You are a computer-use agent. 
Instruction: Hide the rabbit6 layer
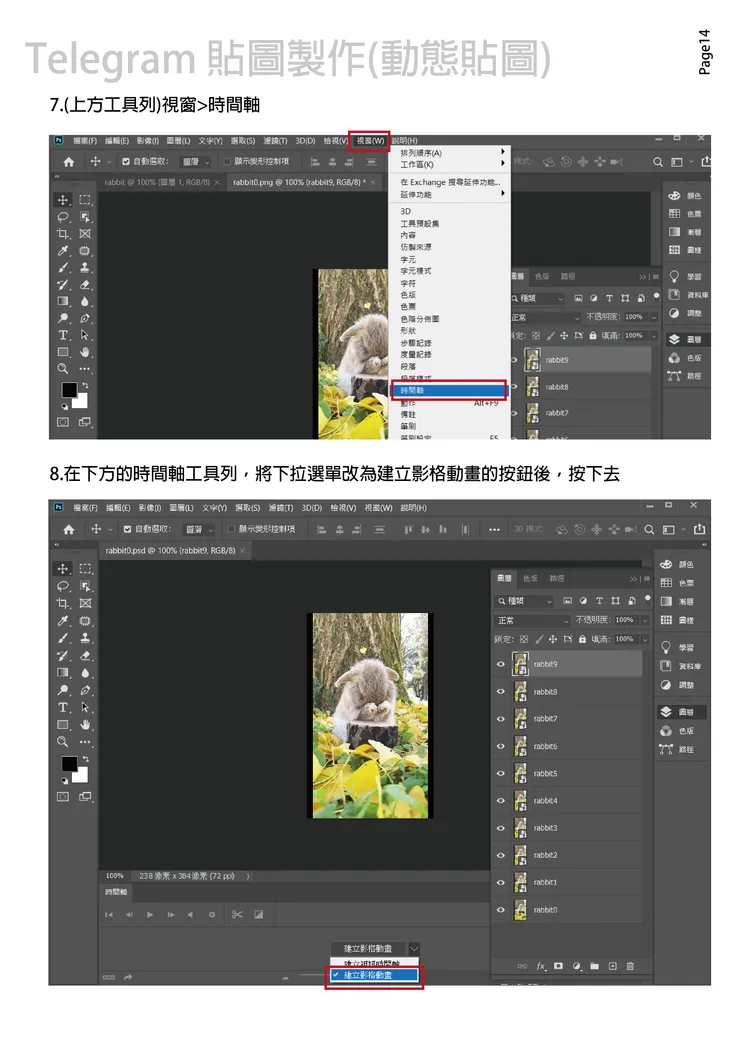coord(500,746)
